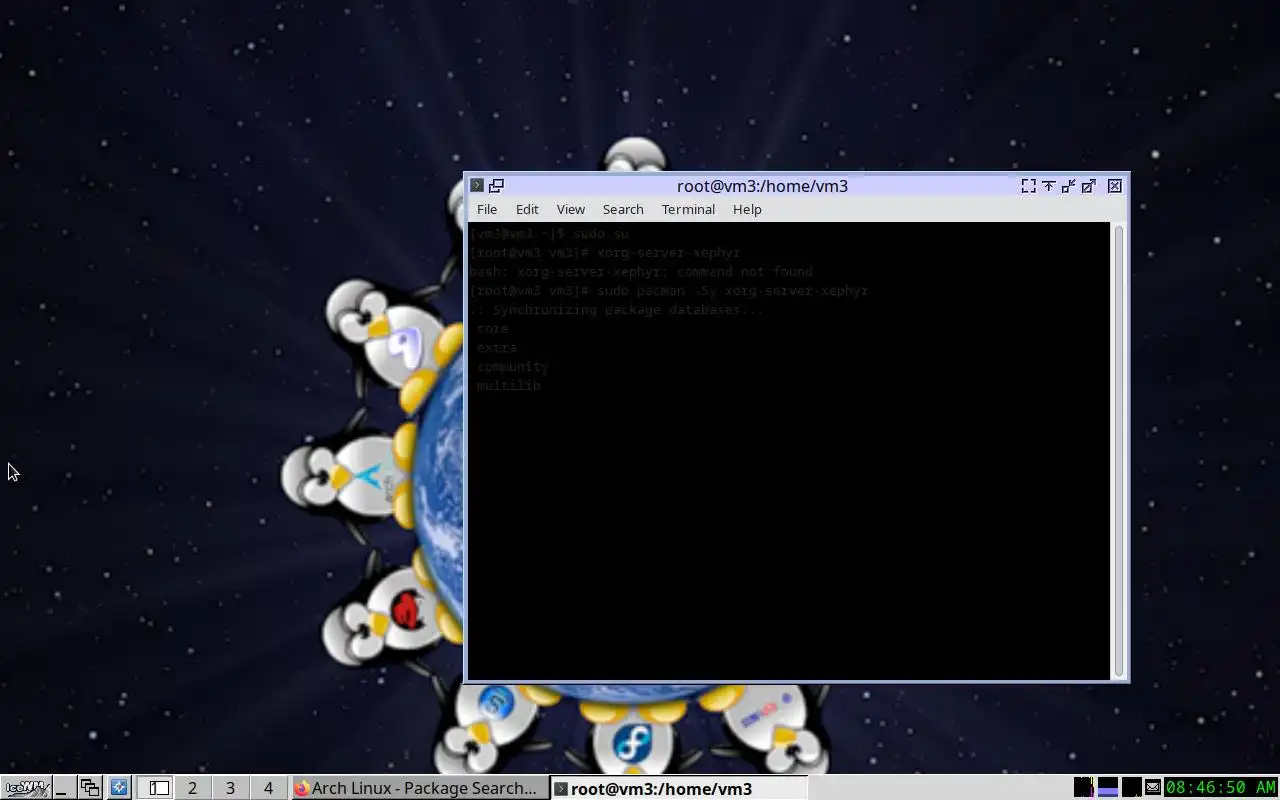Toggle terminal fullscreen titlebar button
The height and width of the screenshot is (800, 1280).
pyautogui.click(x=1028, y=185)
